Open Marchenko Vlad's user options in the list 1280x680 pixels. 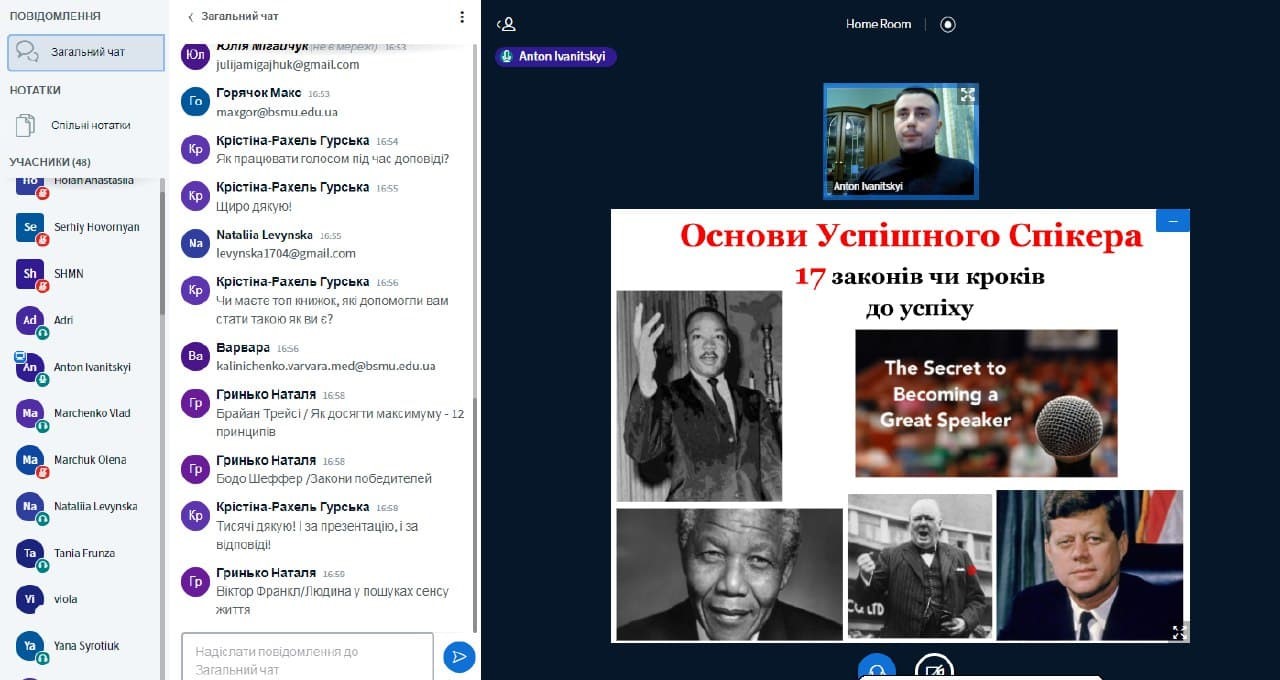[92, 413]
